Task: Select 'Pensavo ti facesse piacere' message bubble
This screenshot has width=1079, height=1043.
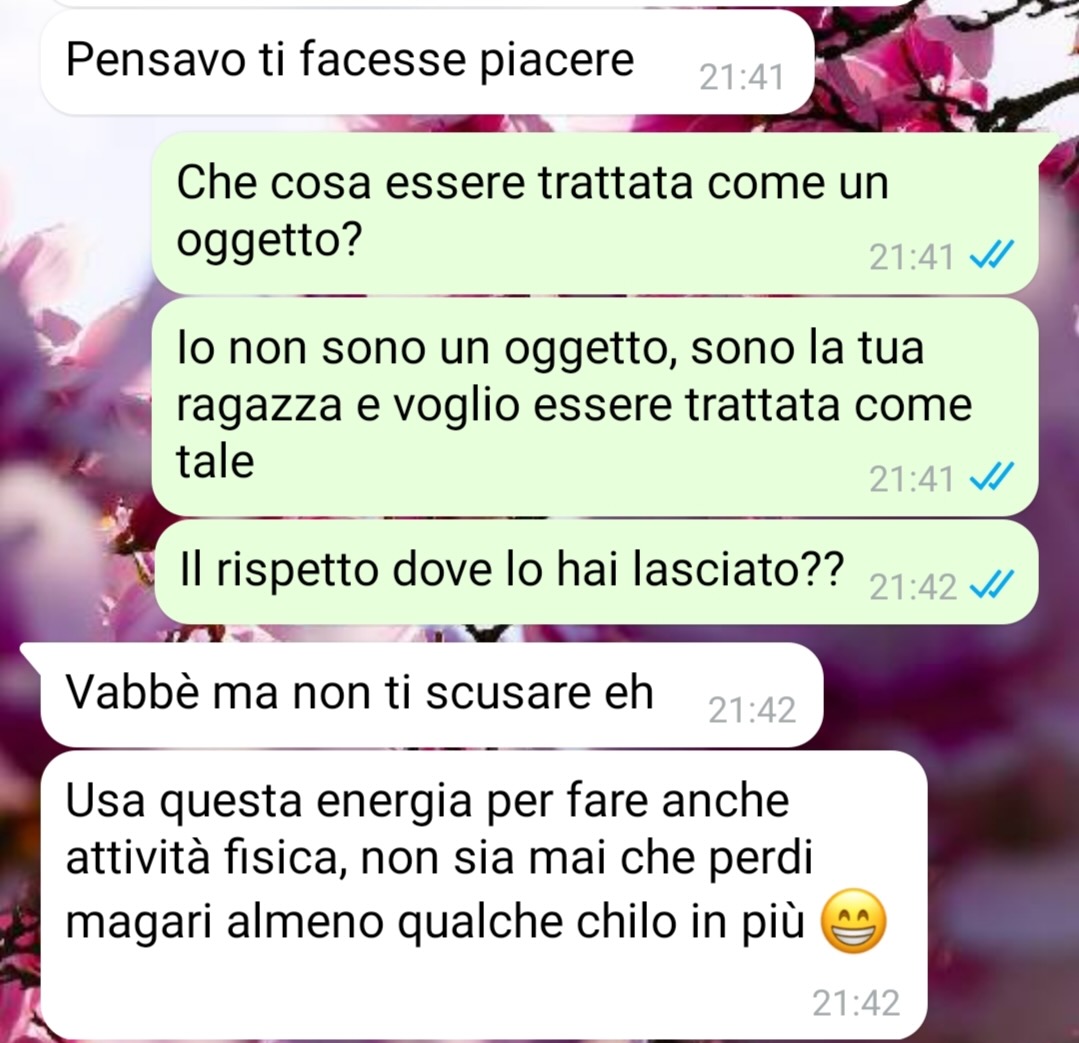Action: [x=427, y=63]
